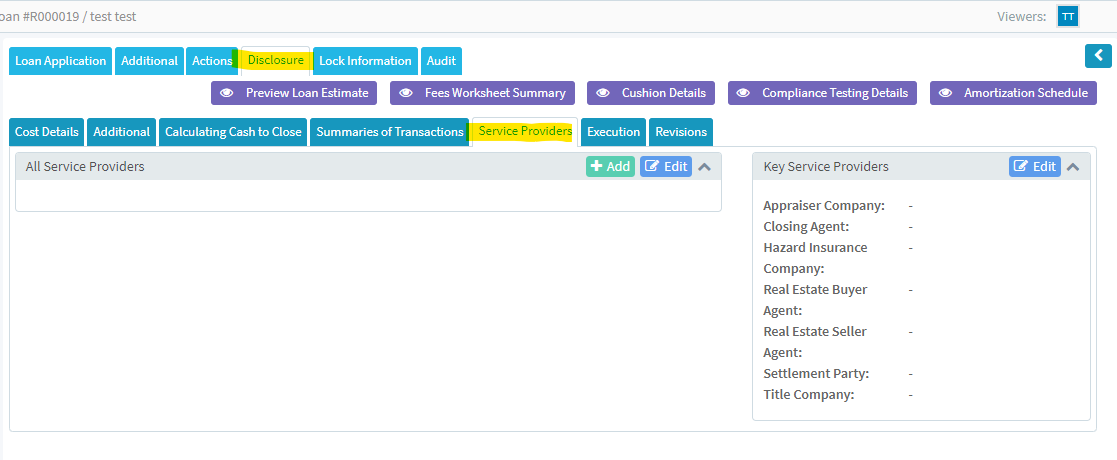
Task: Collapse the All Service Providers panel
Action: point(704,166)
